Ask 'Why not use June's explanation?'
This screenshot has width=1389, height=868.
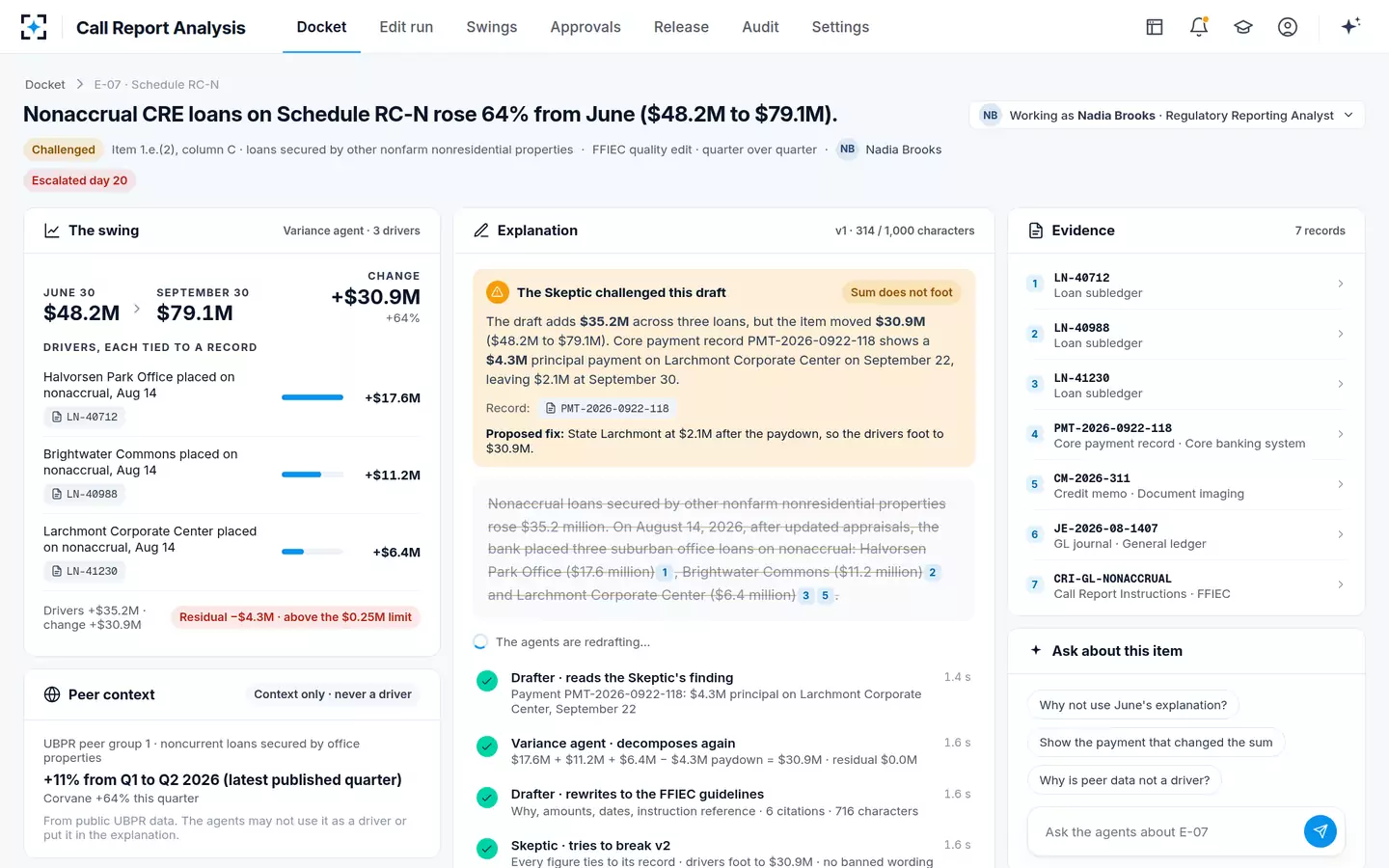tap(1133, 705)
